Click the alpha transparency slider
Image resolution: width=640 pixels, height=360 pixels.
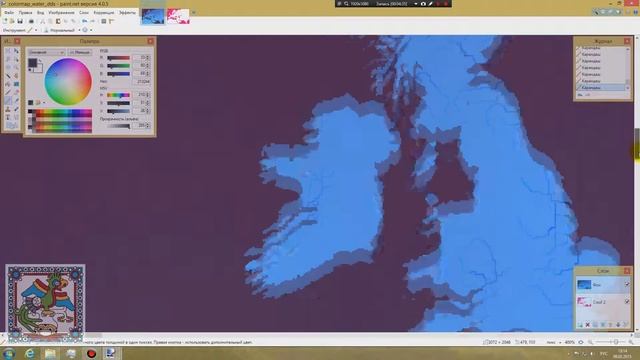[x=118, y=126]
